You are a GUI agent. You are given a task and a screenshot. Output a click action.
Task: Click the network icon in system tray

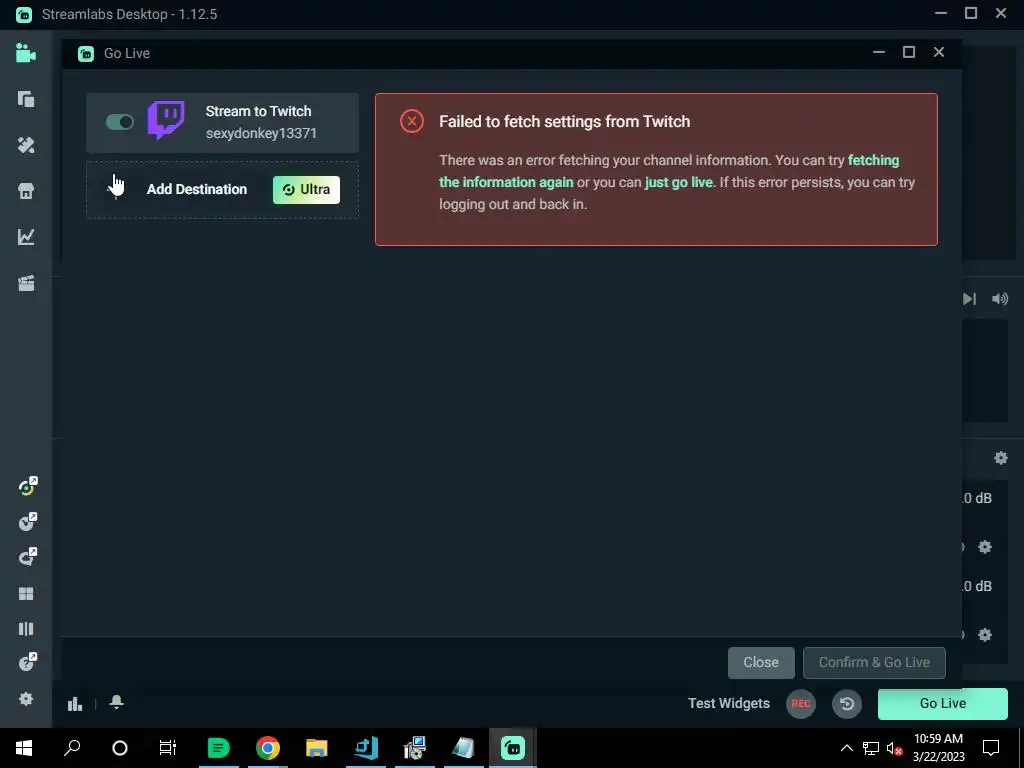coord(871,748)
